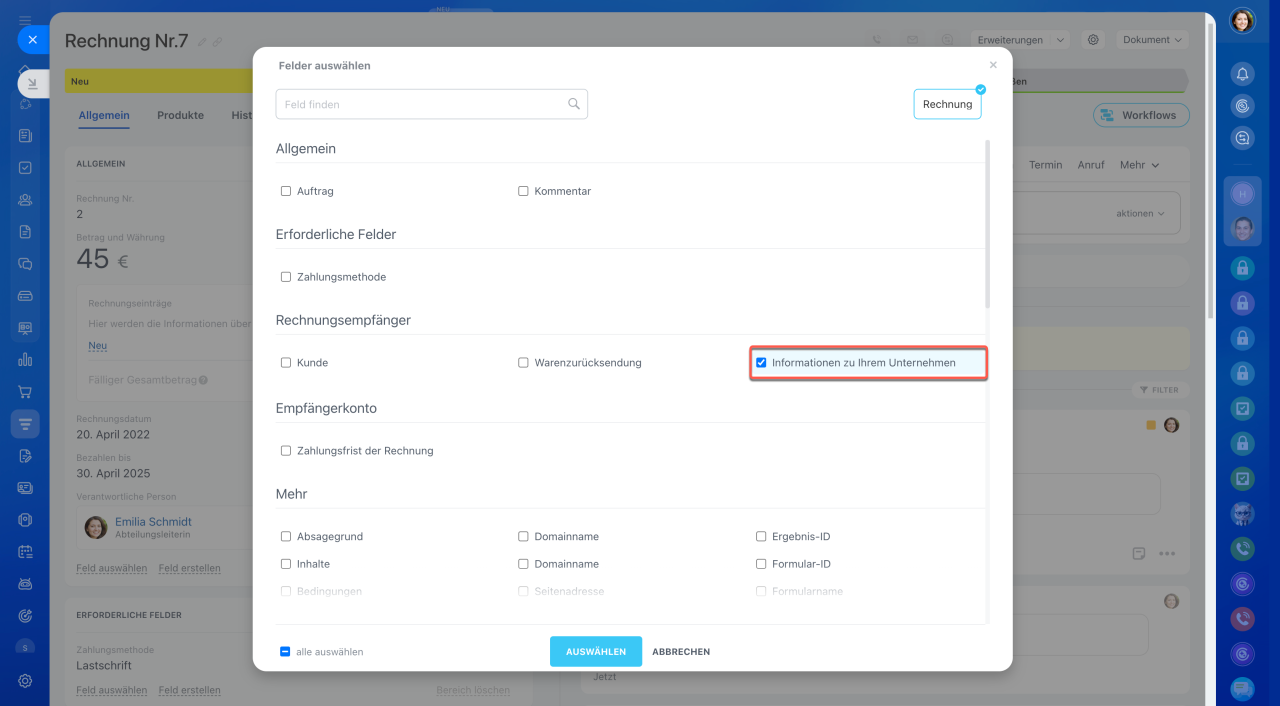Click the green phone icon in the right sidebar

tap(1242, 549)
